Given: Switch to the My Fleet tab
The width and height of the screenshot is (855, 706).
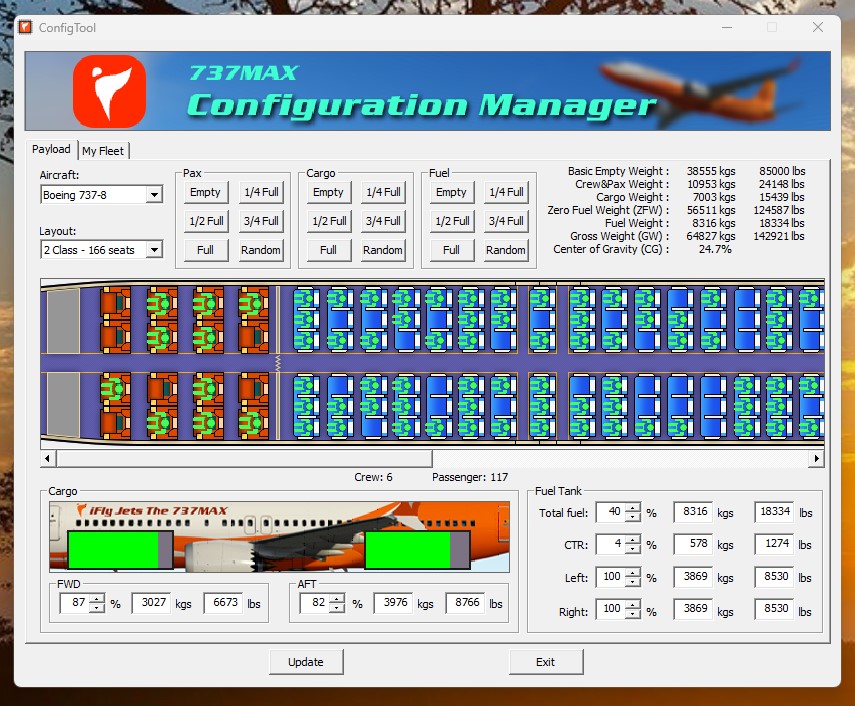Looking at the screenshot, I should (103, 150).
